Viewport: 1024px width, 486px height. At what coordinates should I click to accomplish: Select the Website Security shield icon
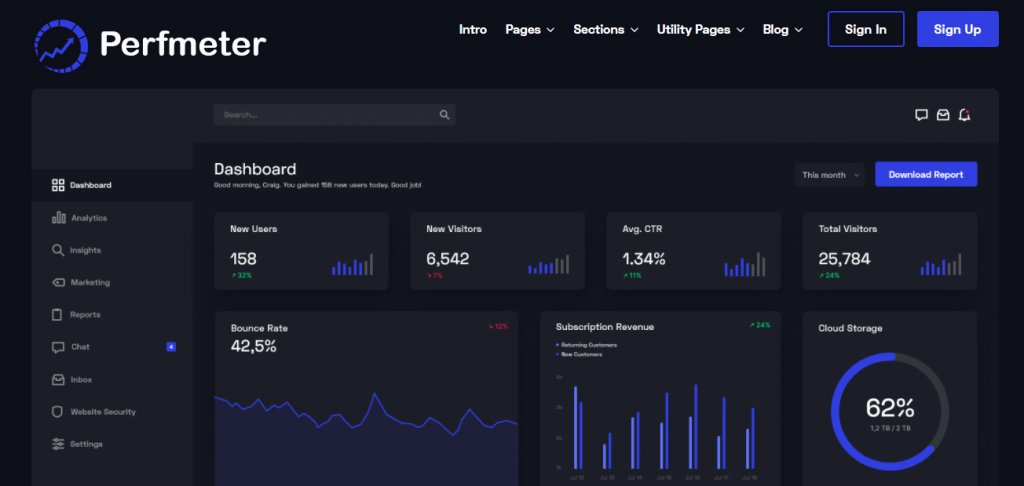(58, 412)
